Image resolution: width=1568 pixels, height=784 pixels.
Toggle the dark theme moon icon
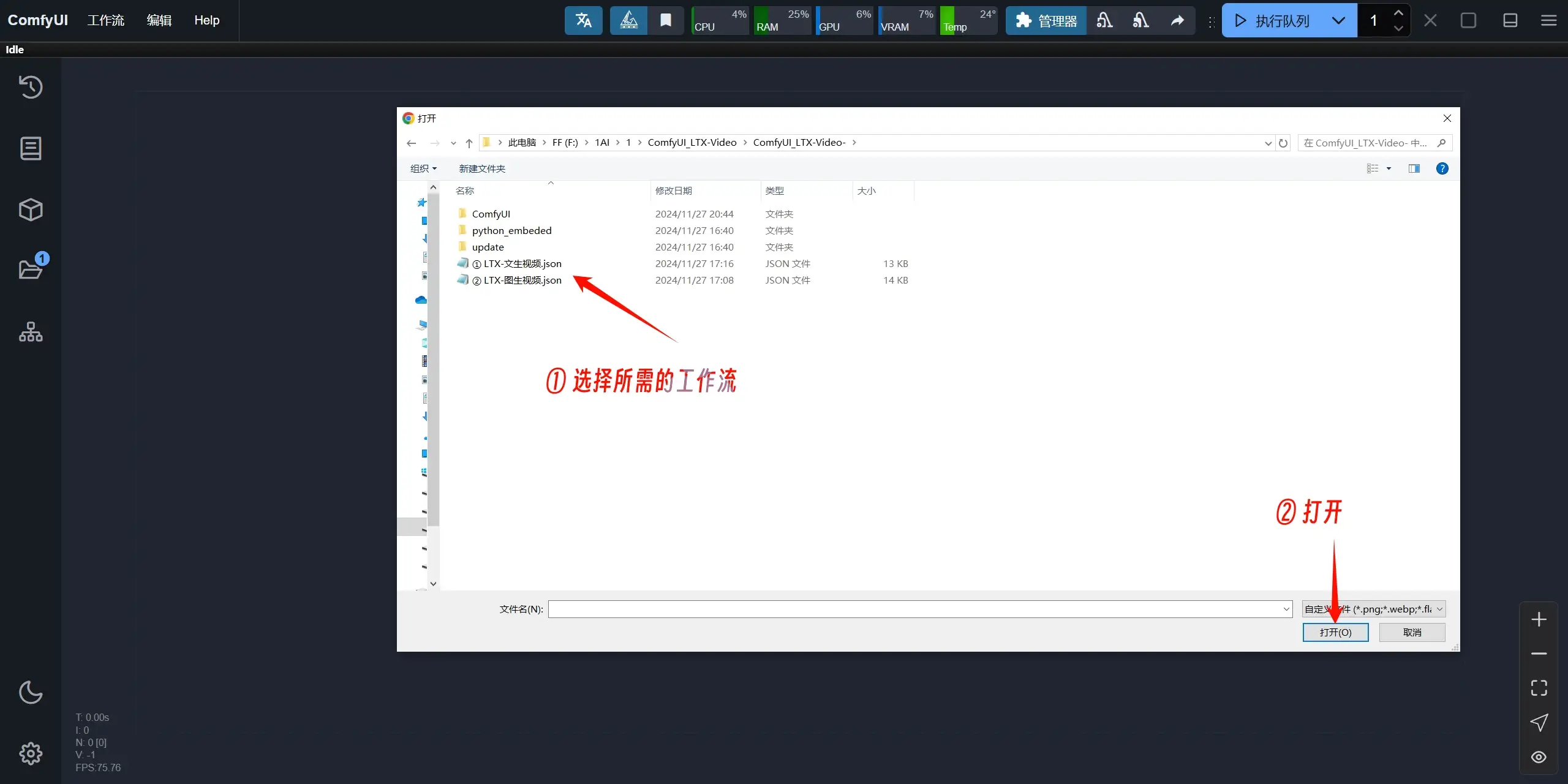30,692
